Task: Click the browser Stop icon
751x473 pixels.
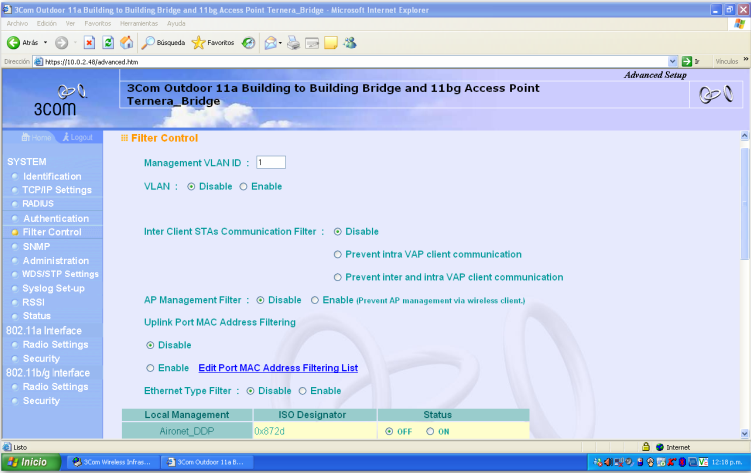Action: coord(90,43)
